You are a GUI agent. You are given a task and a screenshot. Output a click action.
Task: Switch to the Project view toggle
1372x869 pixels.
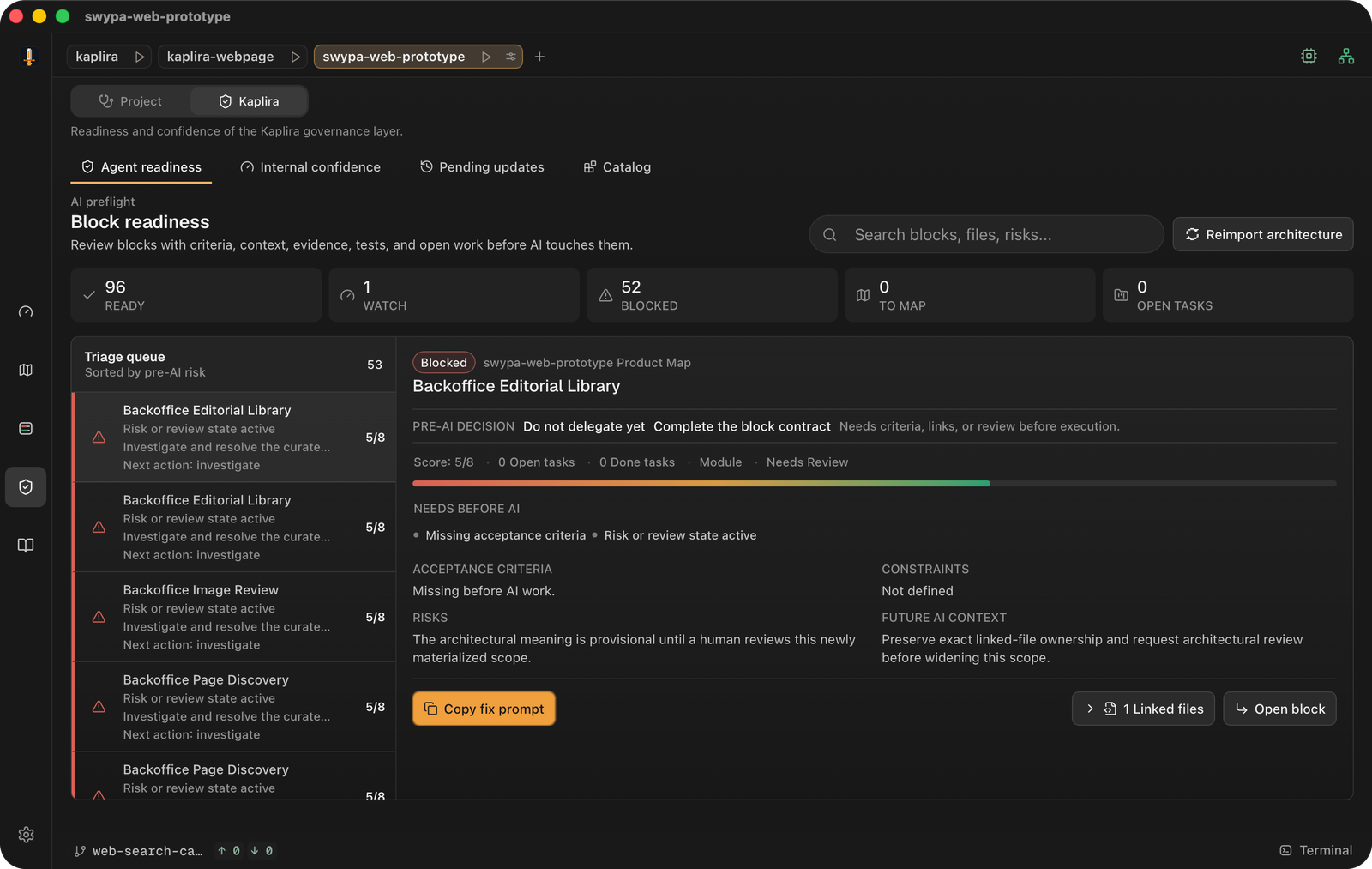click(x=130, y=101)
